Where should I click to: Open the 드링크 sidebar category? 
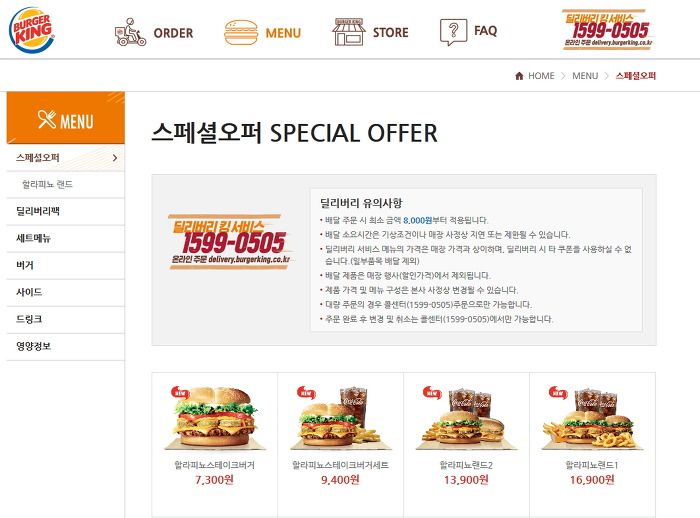click(x=29, y=319)
